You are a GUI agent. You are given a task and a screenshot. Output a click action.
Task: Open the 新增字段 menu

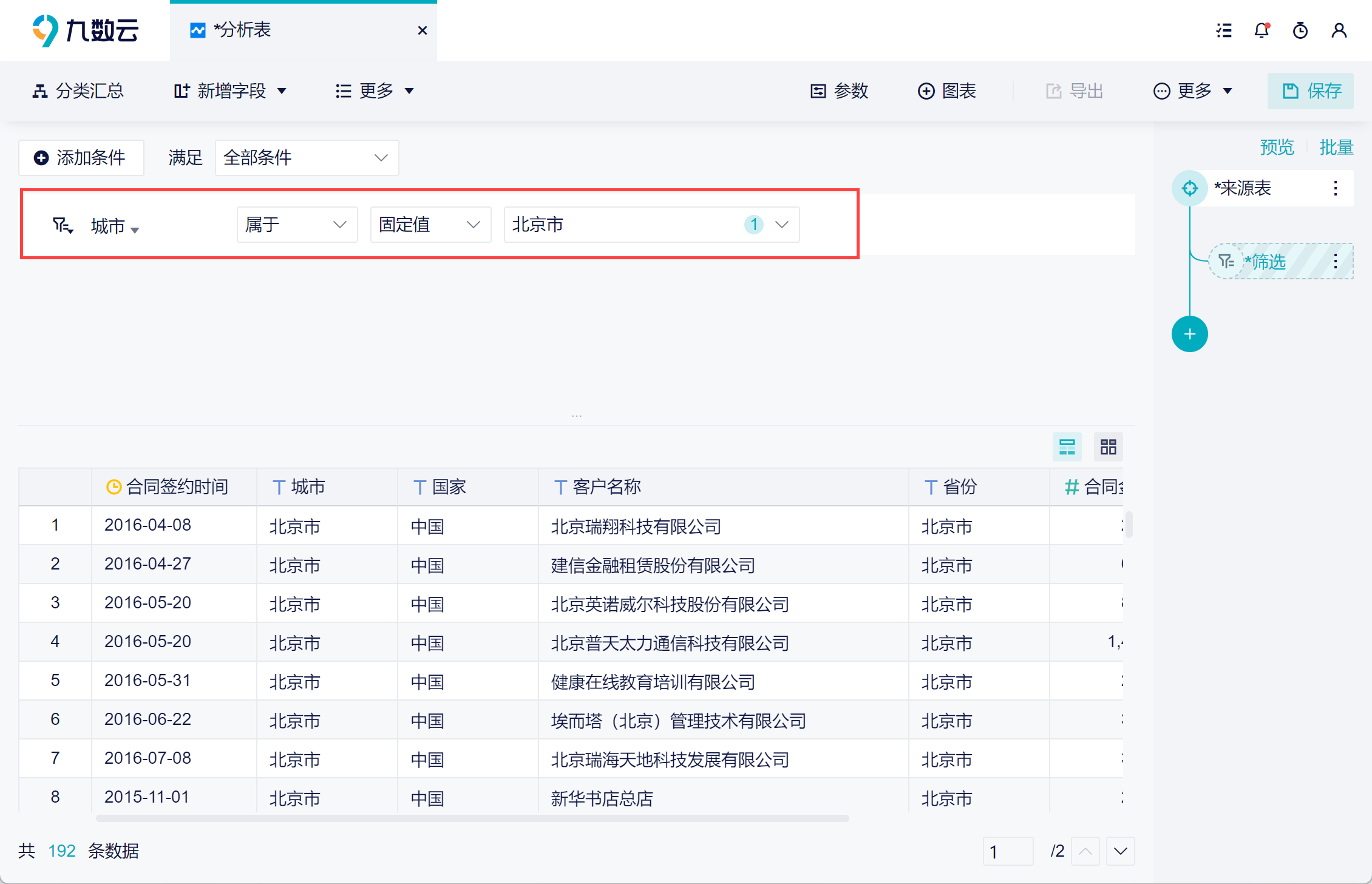pos(230,91)
